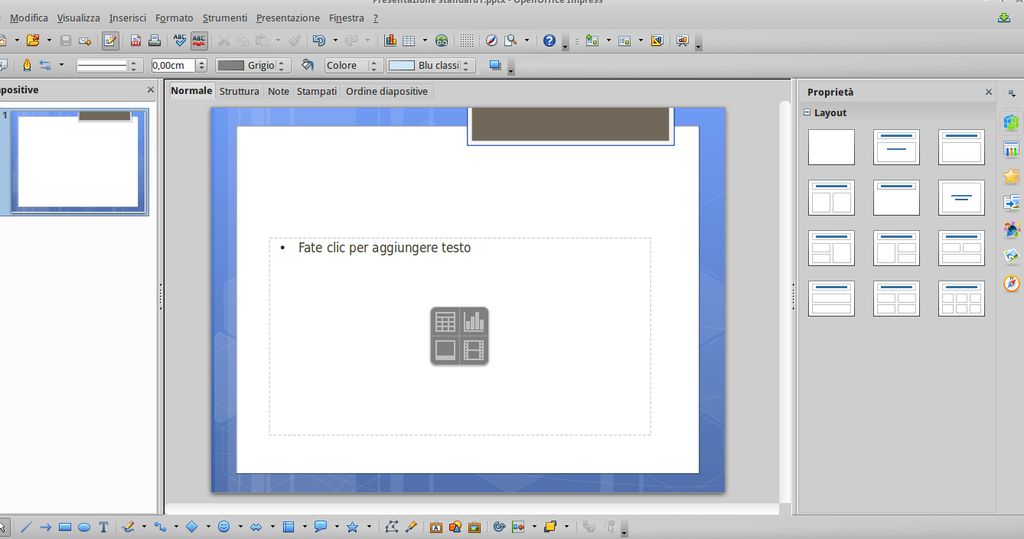Viewport: 1024px width, 539px height.
Task: Choose the blank slide layout
Action: tap(831, 146)
